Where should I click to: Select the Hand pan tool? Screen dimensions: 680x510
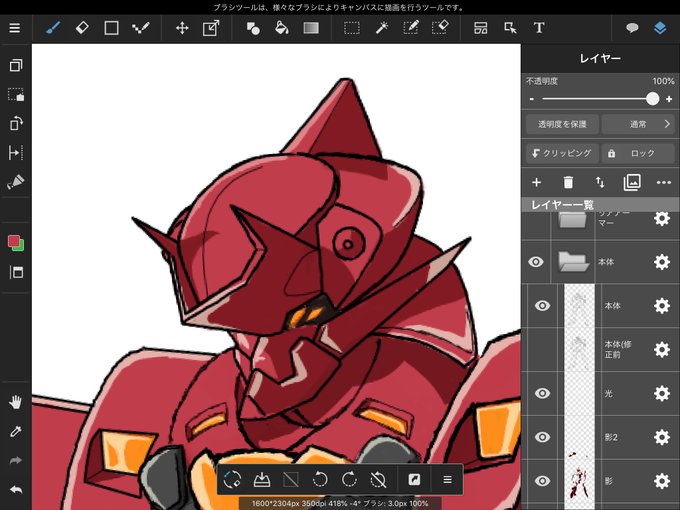click(x=16, y=402)
